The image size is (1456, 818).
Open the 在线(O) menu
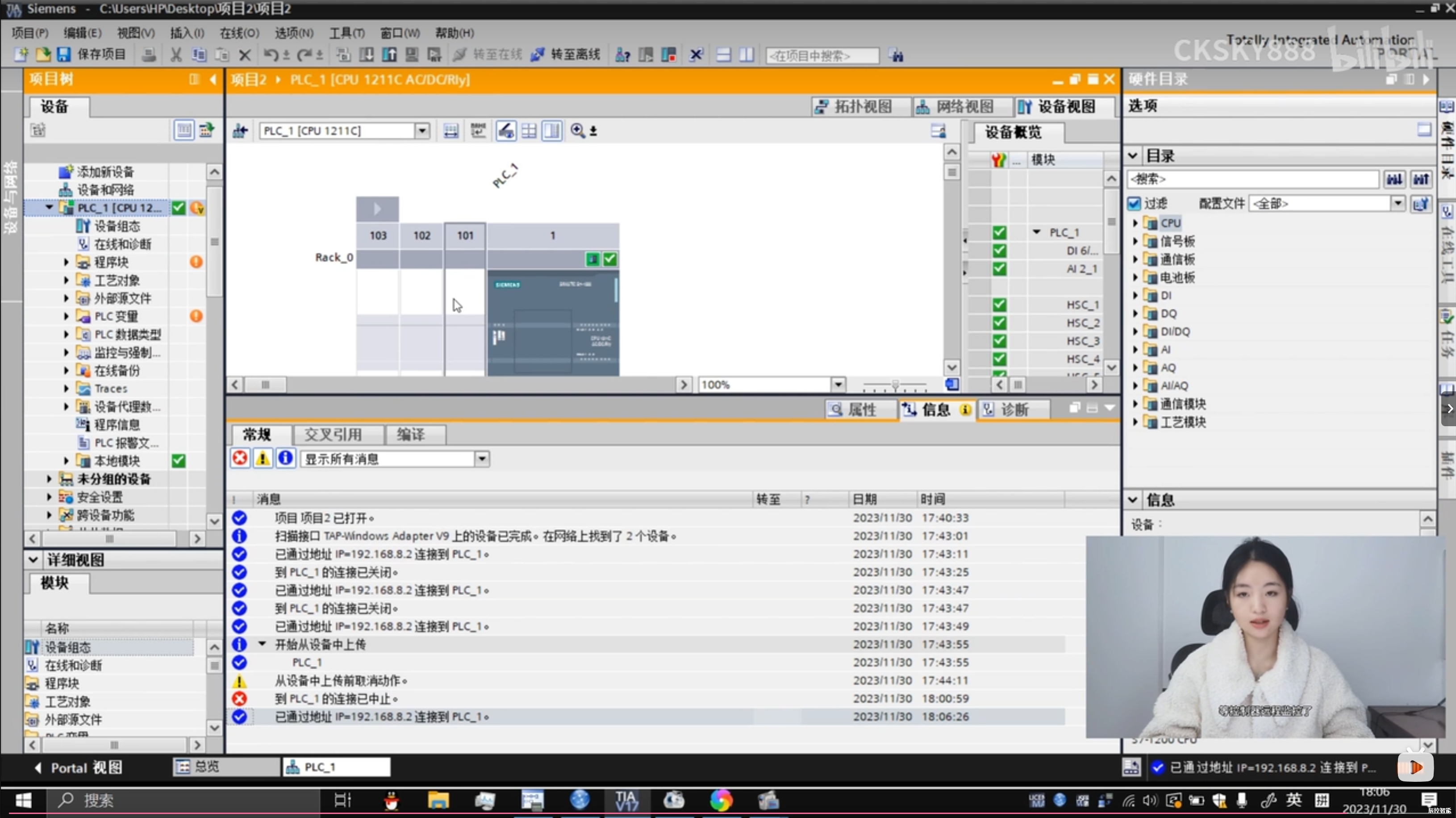pos(239,33)
